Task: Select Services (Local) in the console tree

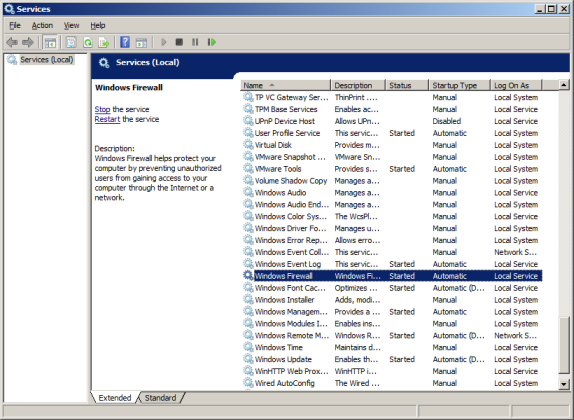Action: click(x=46, y=60)
